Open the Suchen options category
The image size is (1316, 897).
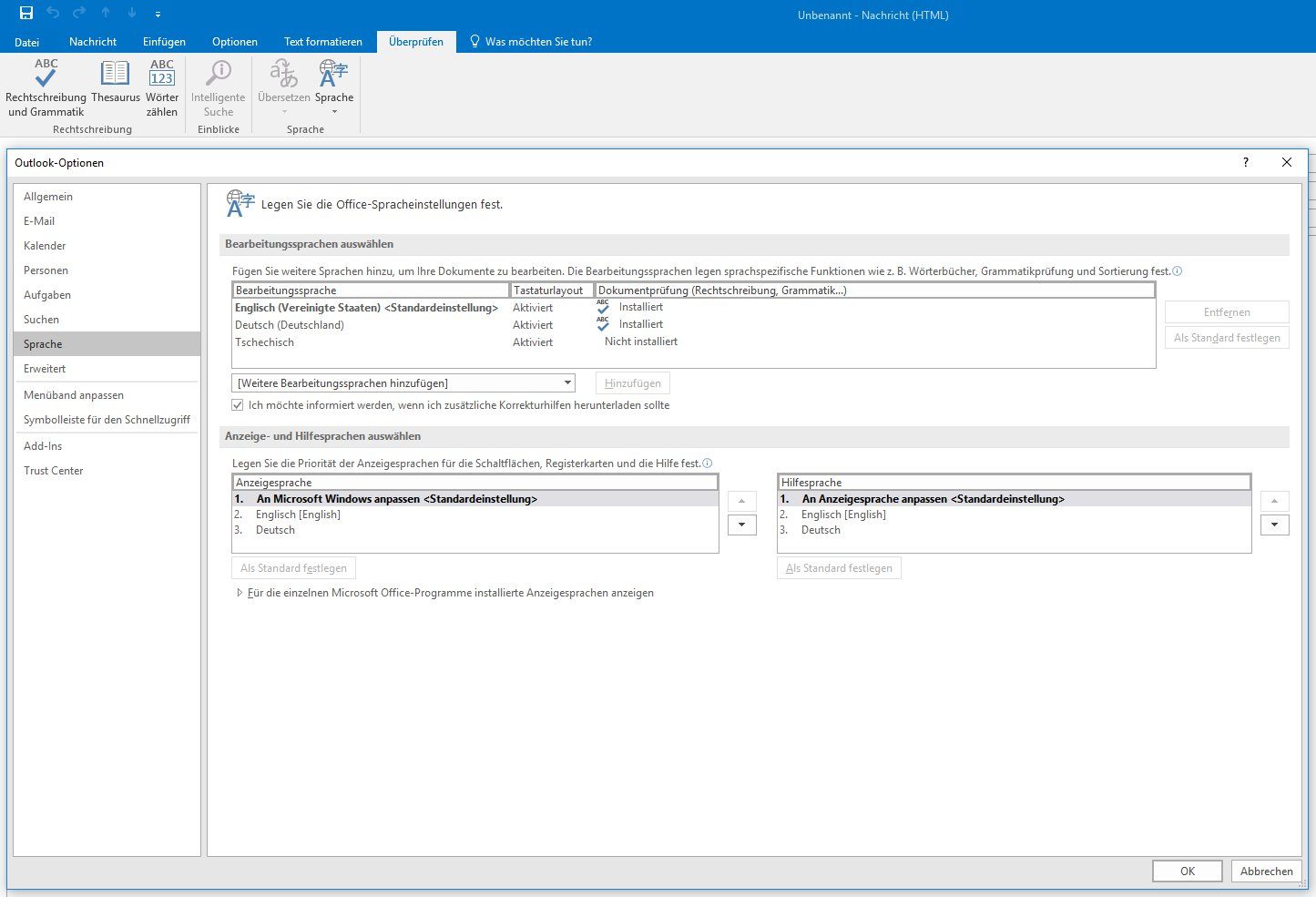107,320
